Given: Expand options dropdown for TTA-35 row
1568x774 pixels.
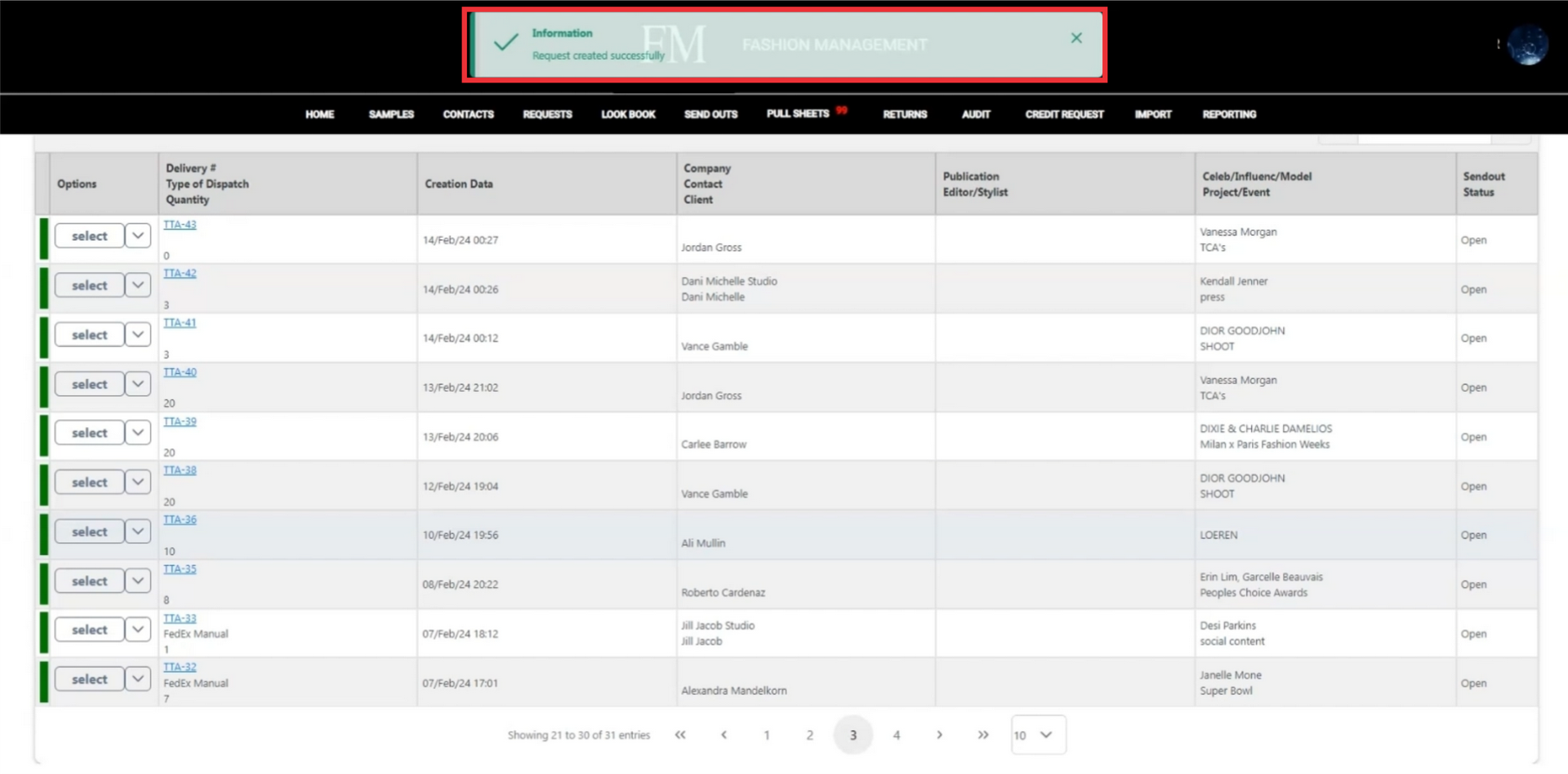Looking at the screenshot, I should click(138, 580).
